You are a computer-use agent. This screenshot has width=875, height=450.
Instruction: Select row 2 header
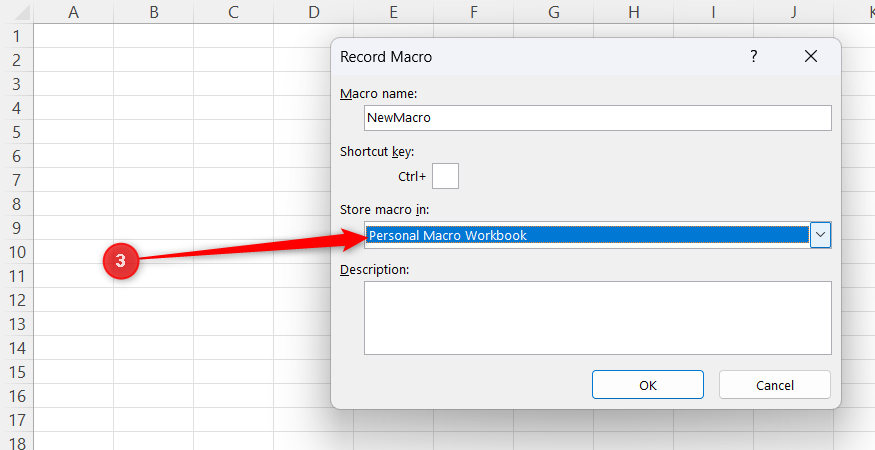[17, 60]
